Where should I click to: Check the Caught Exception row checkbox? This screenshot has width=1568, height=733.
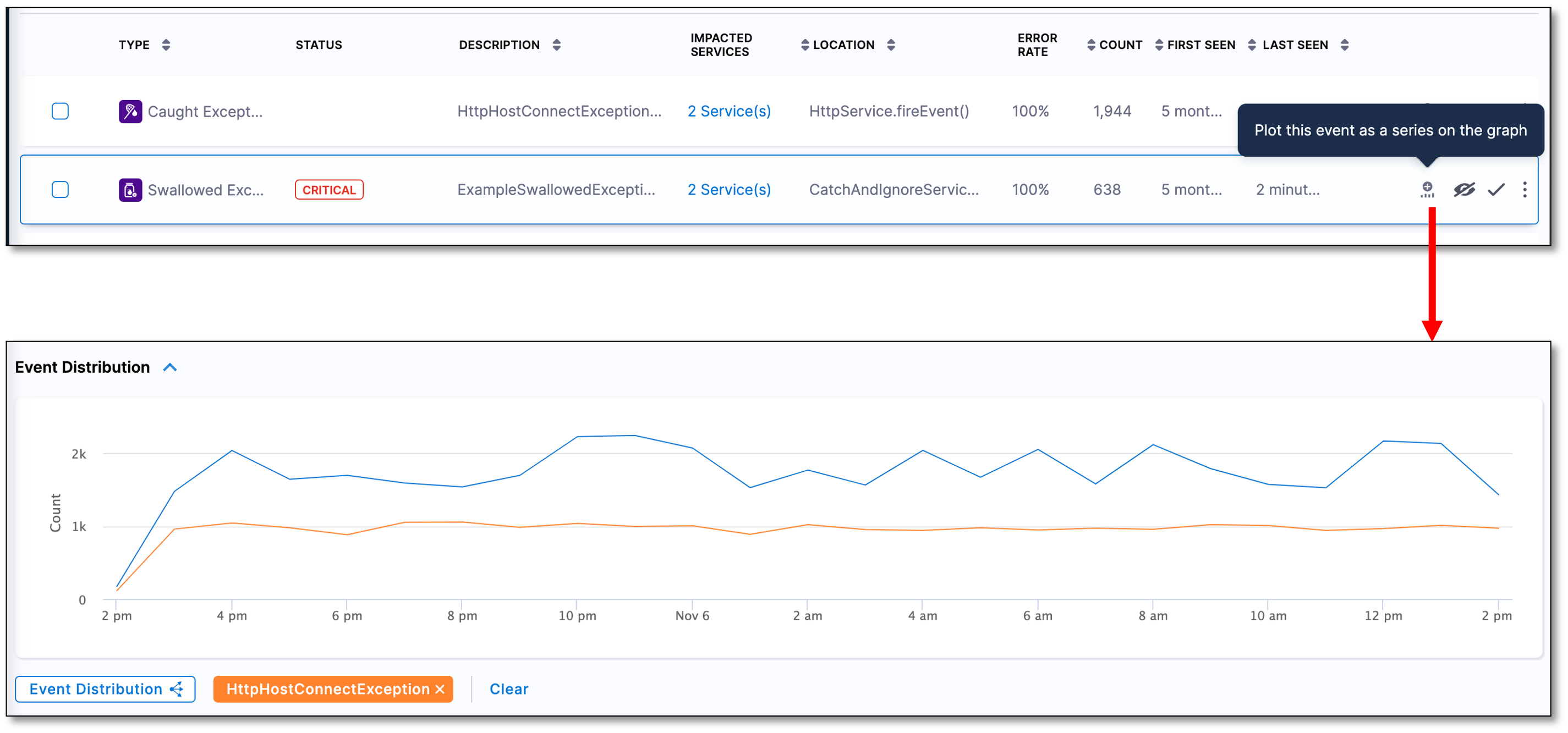point(61,111)
